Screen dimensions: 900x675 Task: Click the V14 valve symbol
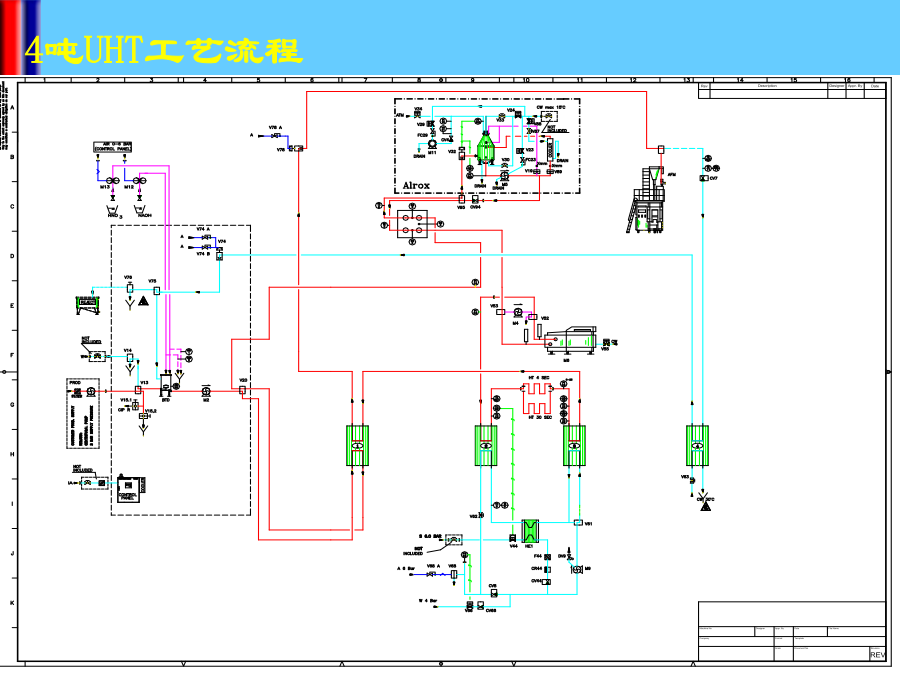[130, 358]
